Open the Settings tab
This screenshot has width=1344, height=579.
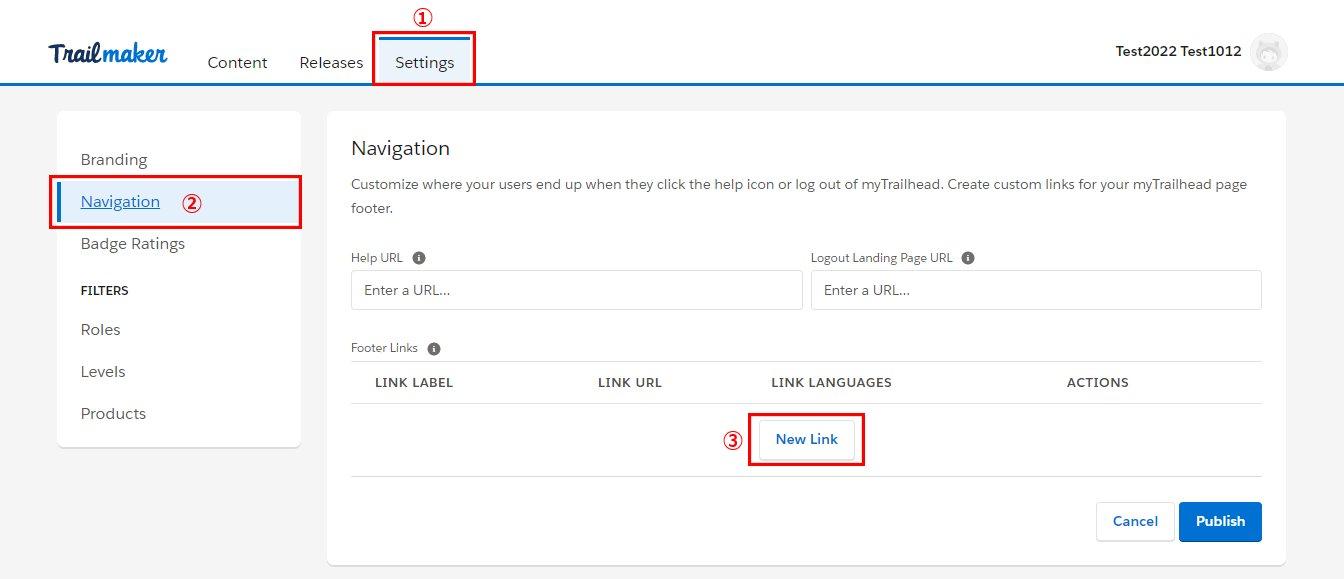(424, 62)
